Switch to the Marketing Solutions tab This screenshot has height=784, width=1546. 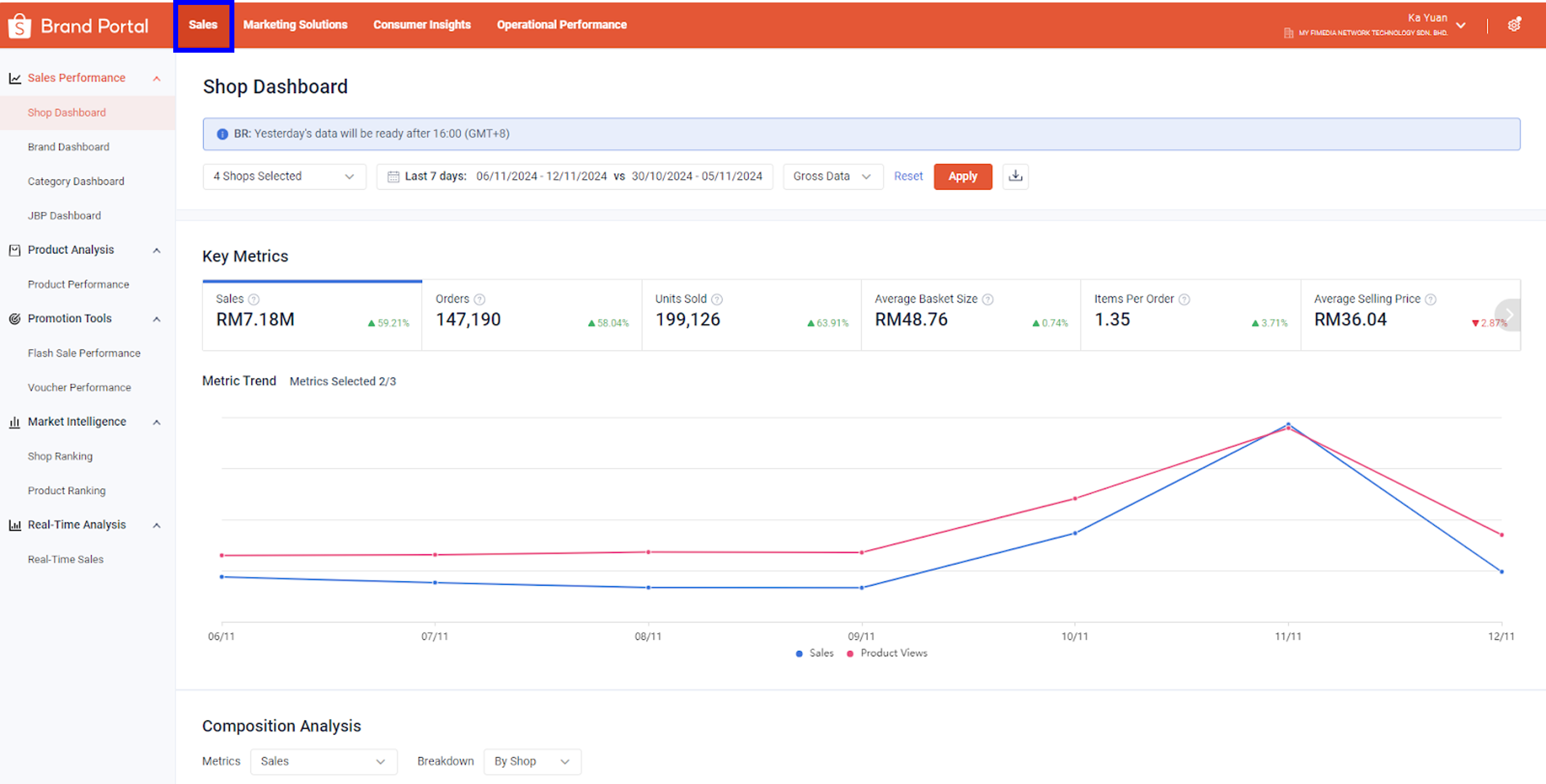295,24
